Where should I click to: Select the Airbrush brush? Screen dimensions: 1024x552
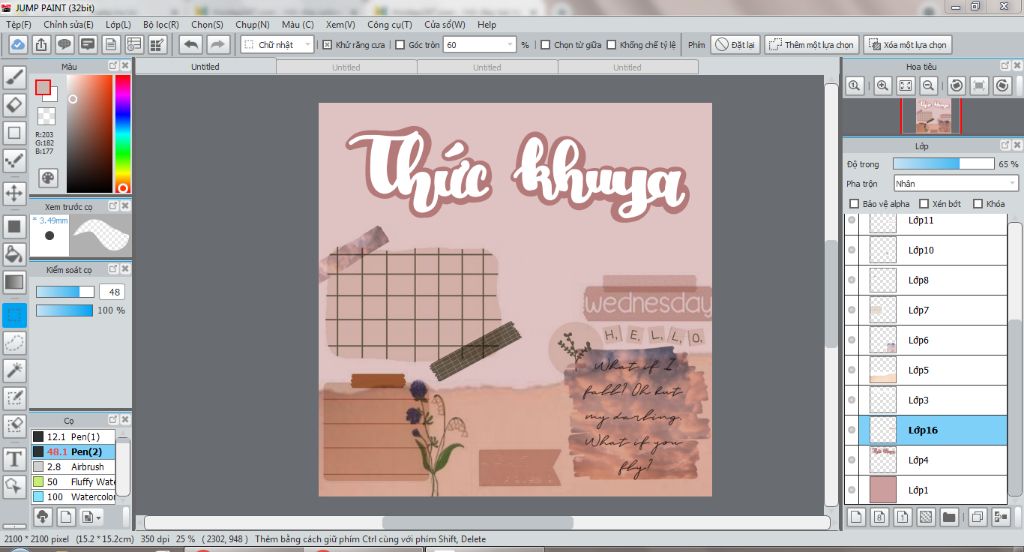[74, 466]
